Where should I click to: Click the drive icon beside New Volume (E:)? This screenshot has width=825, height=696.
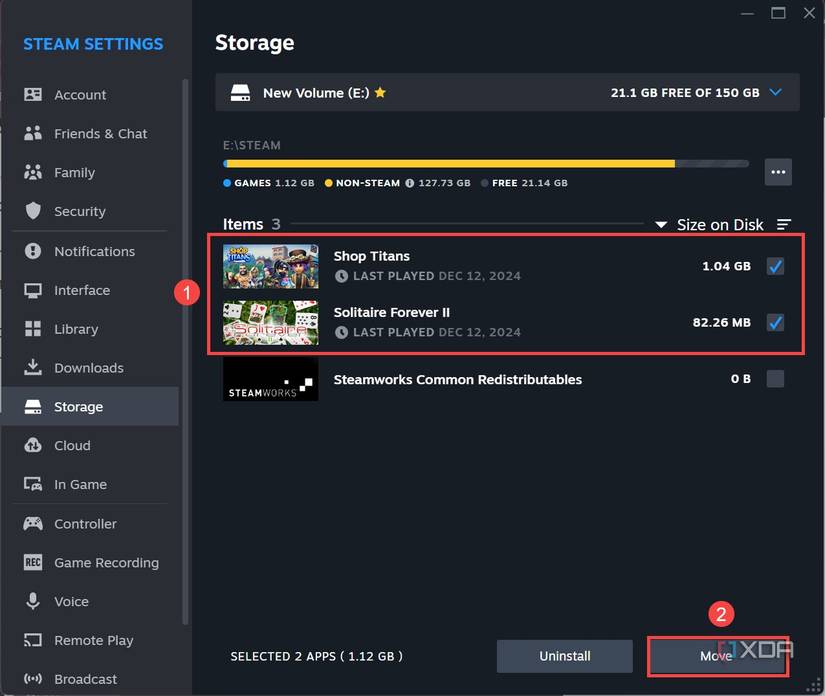tap(240, 93)
